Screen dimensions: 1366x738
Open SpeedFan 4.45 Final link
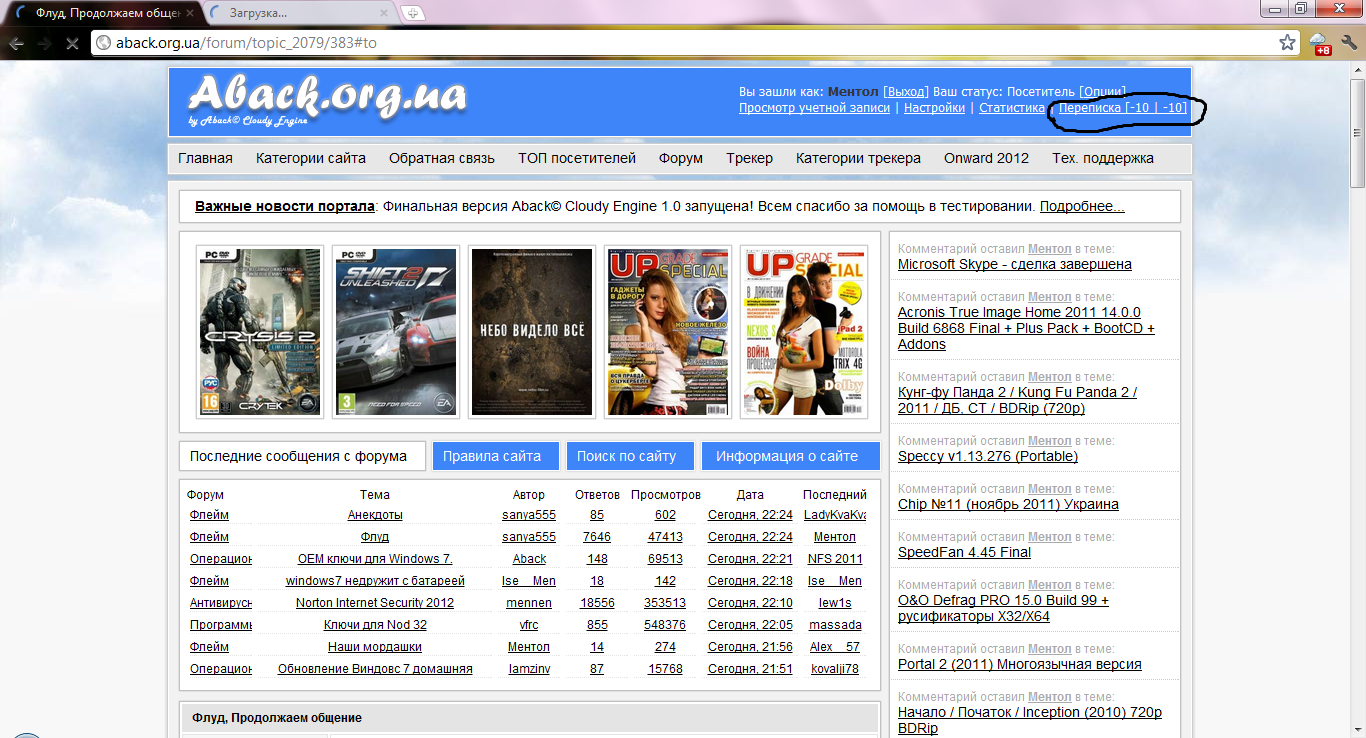[x=964, y=552]
